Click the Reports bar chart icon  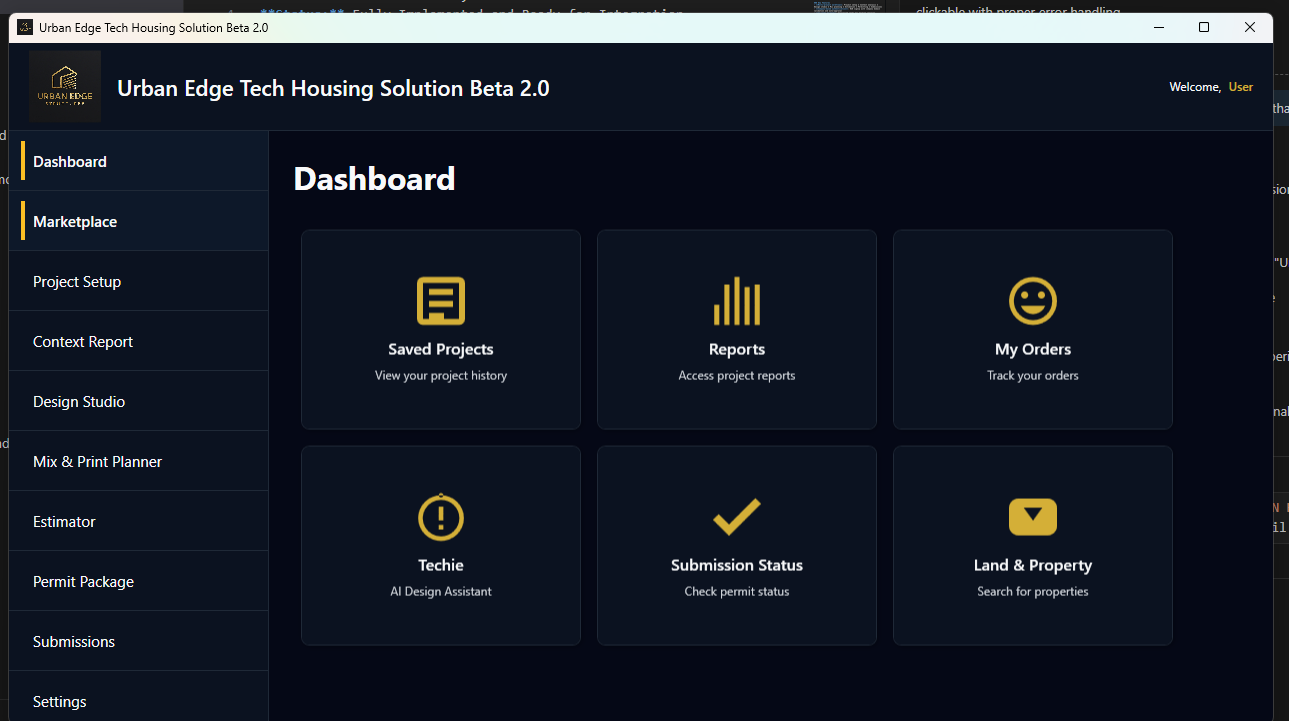coord(736,301)
